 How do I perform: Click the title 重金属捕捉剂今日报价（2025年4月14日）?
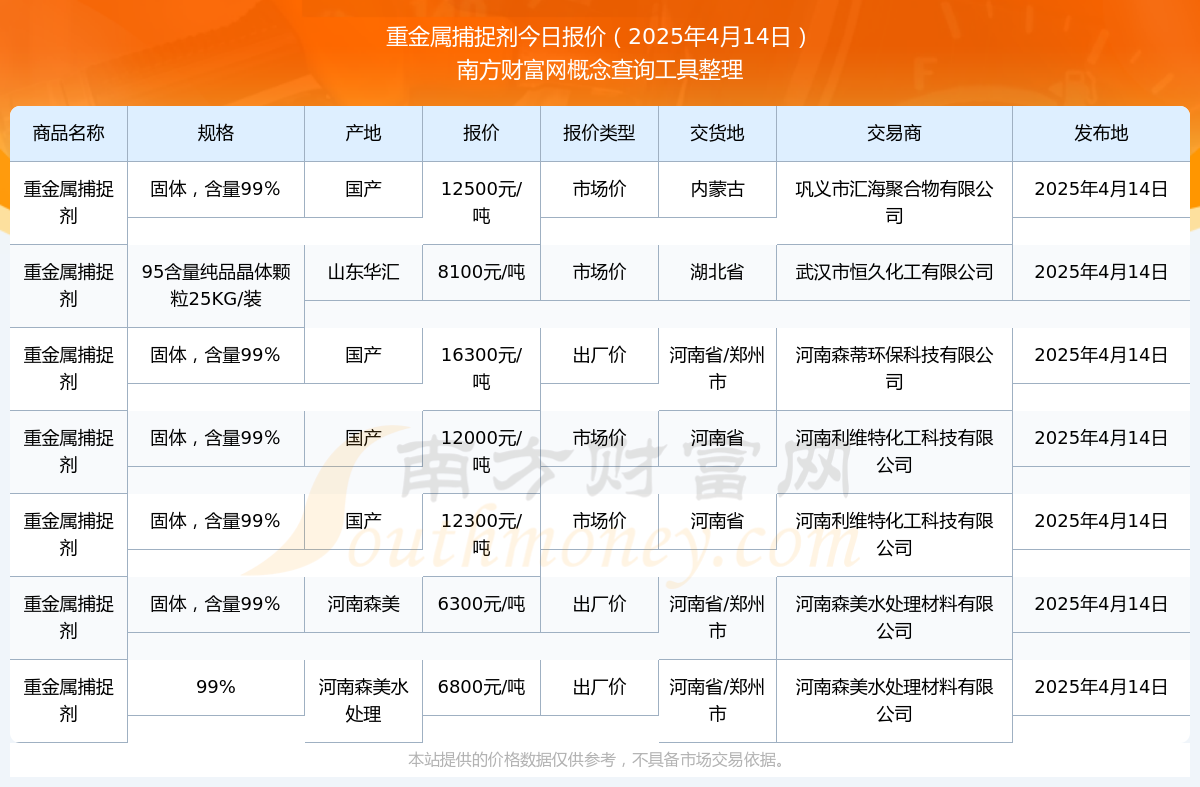tap(599, 37)
